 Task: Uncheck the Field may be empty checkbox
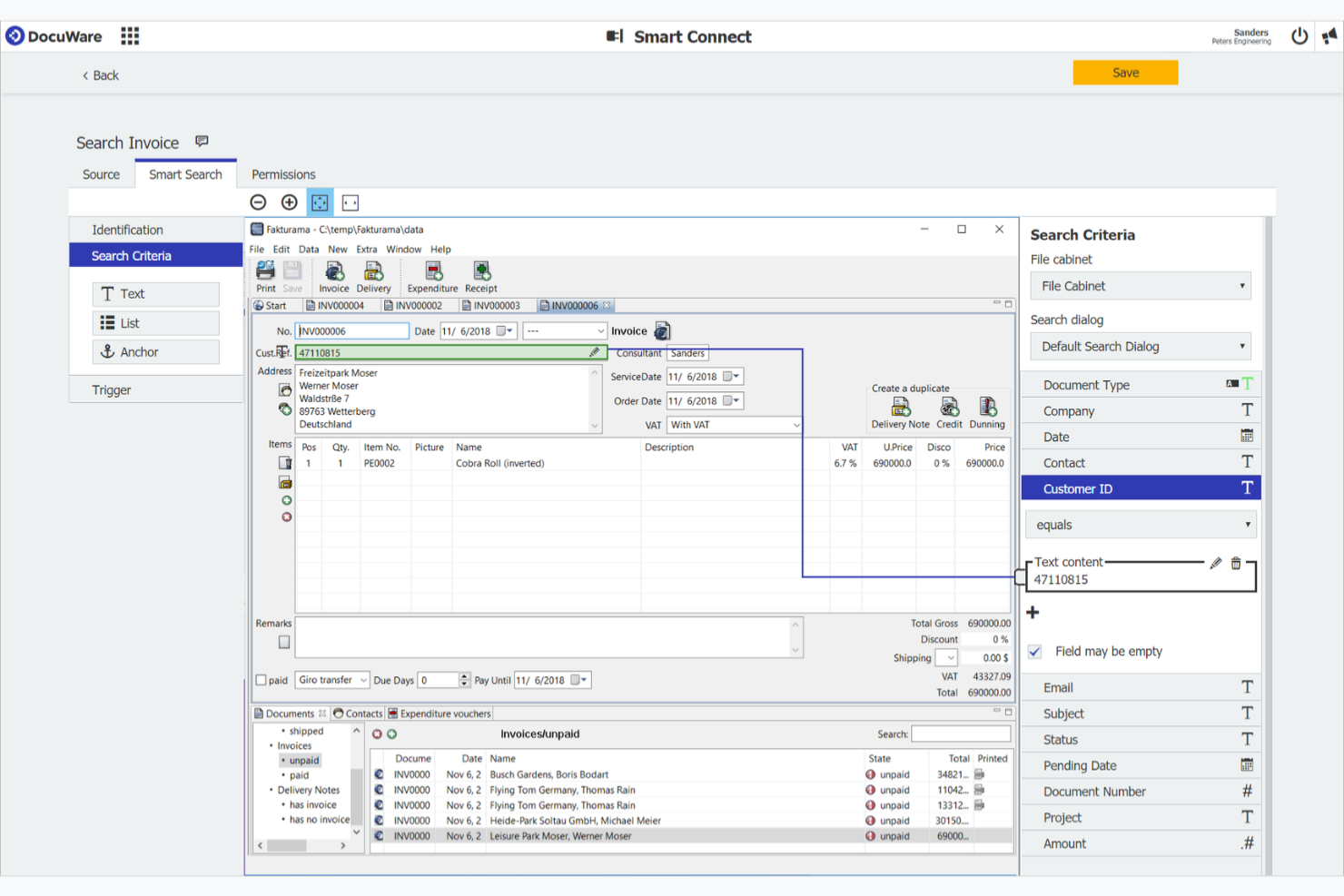1034,651
